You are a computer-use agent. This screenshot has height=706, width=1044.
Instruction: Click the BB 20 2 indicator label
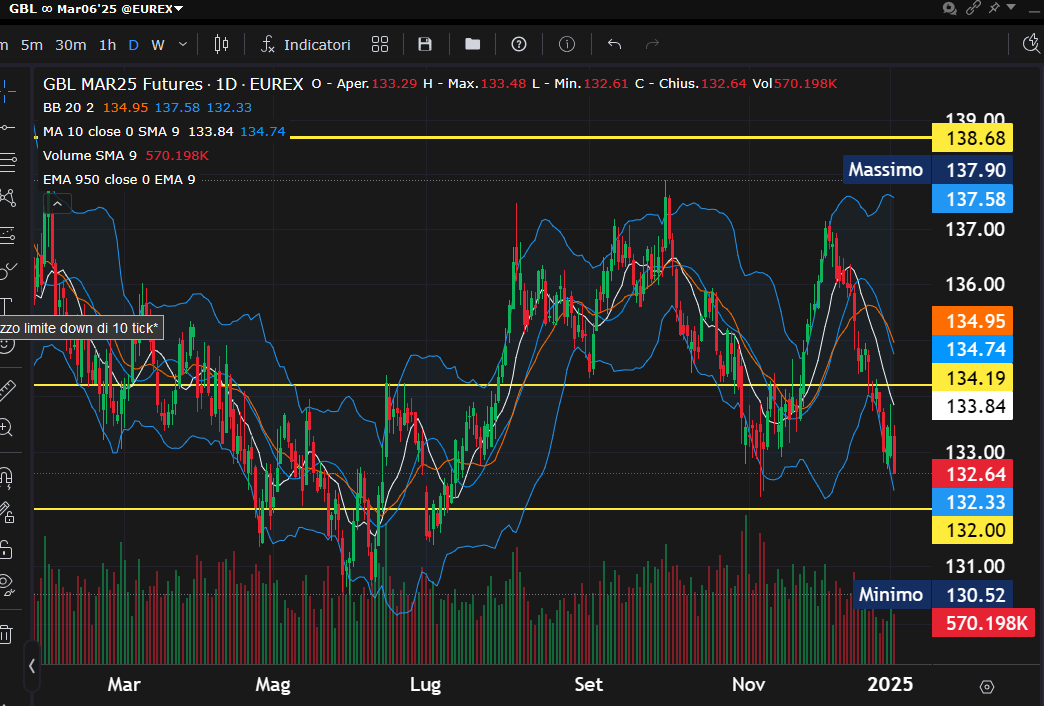point(70,108)
